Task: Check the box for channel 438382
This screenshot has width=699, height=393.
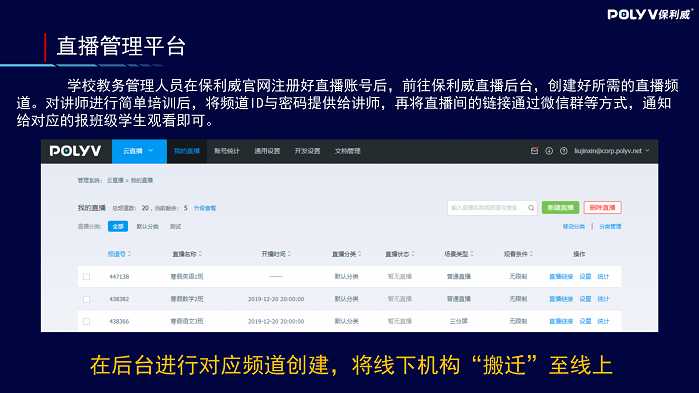Action: click(86, 299)
